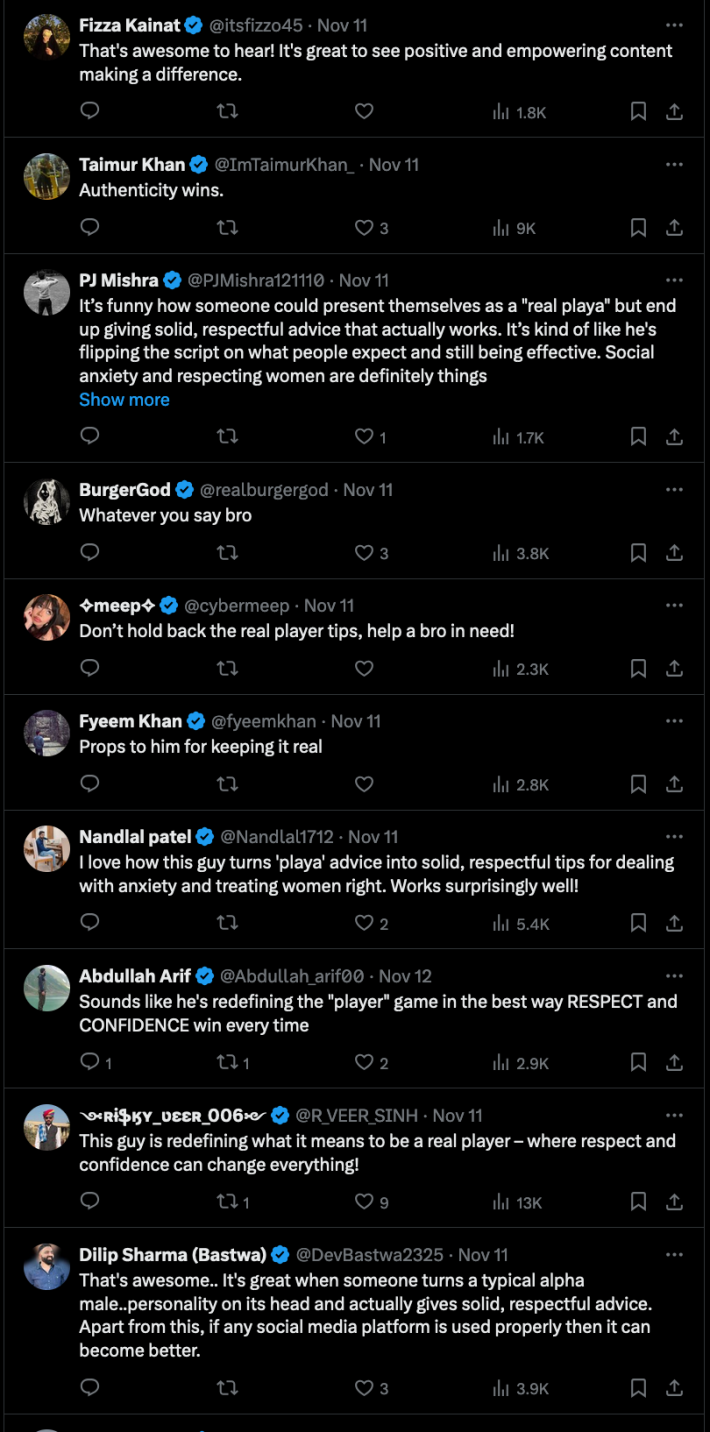View analytics for Nandlal patel's tweet

coord(505,923)
